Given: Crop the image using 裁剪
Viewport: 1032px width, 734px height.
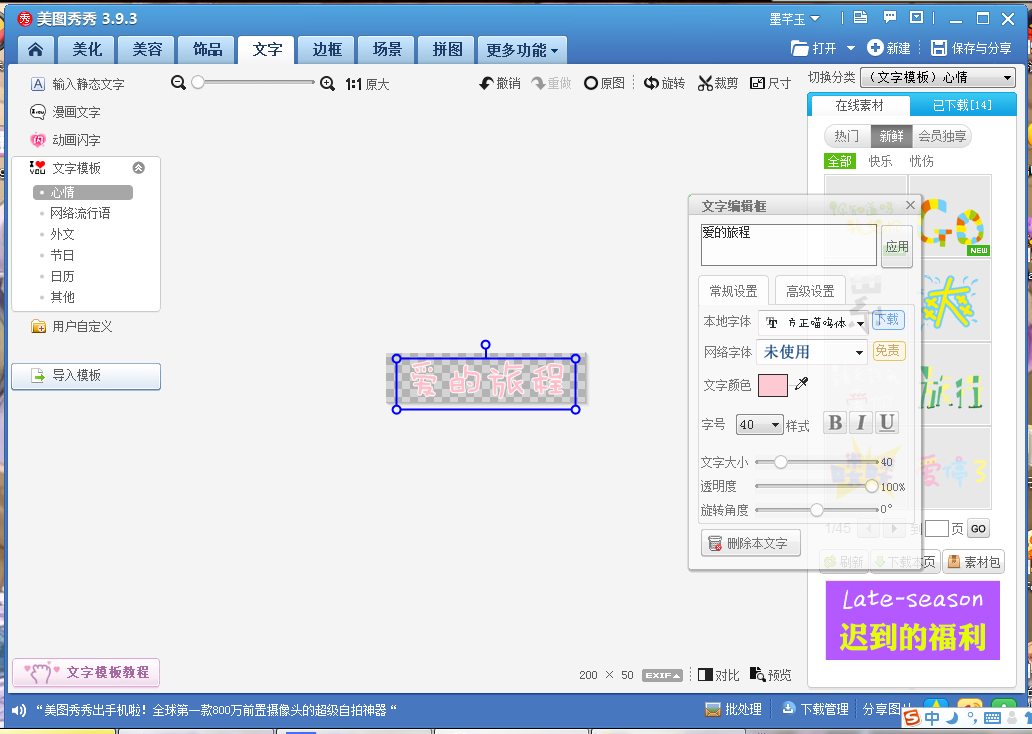Looking at the screenshot, I should pyautogui.click(x=718, y=83).
